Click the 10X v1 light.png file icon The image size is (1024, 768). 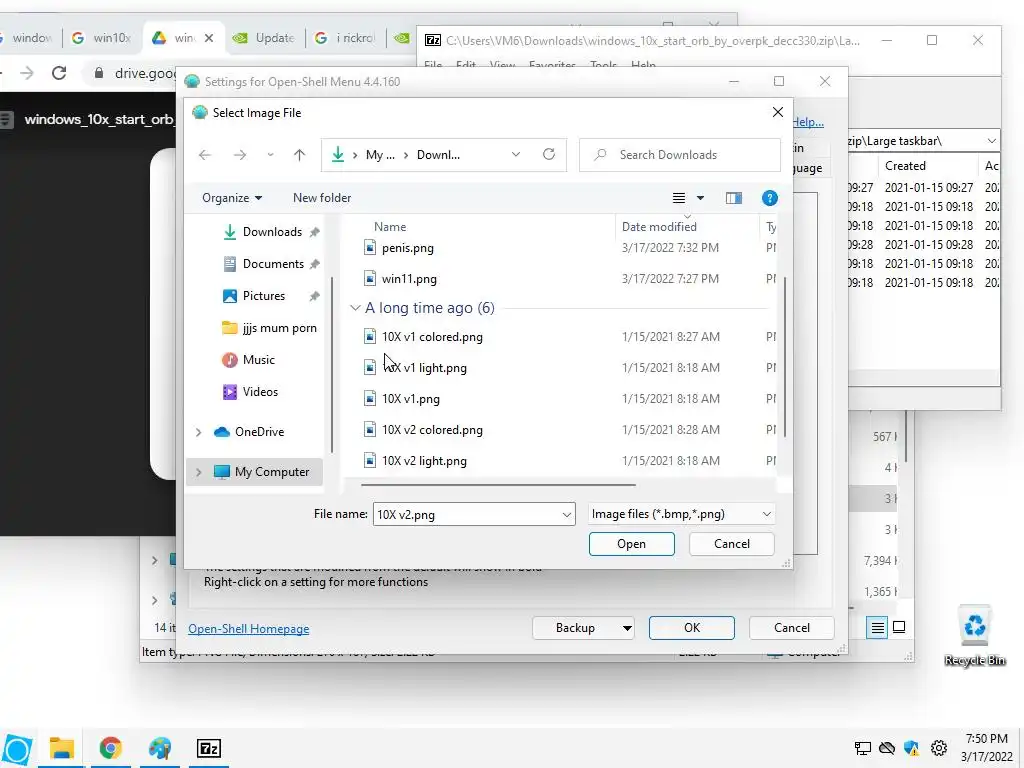tap(370, 368)
